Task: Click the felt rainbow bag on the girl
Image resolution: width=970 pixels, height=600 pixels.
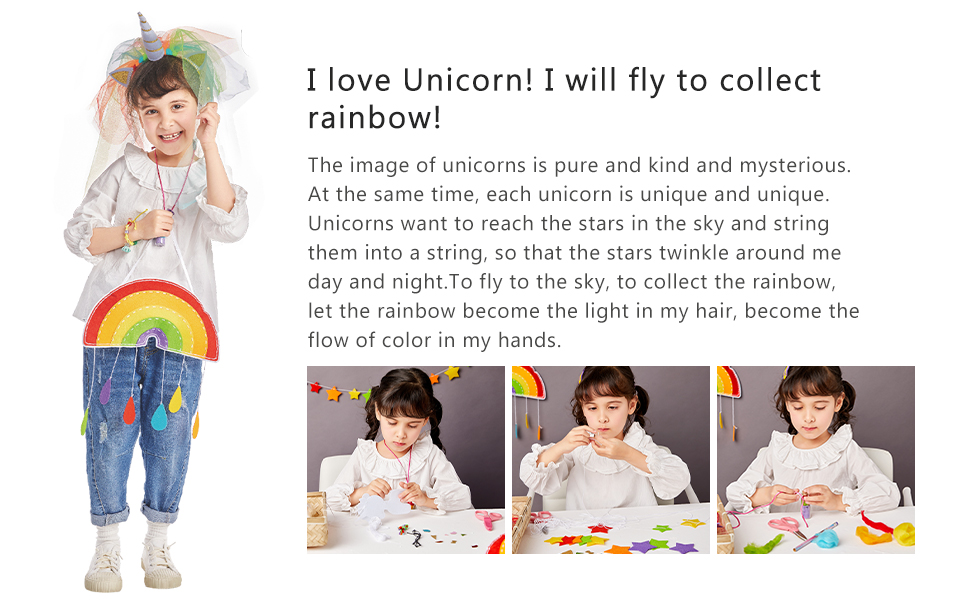Action: coord(151,320)
